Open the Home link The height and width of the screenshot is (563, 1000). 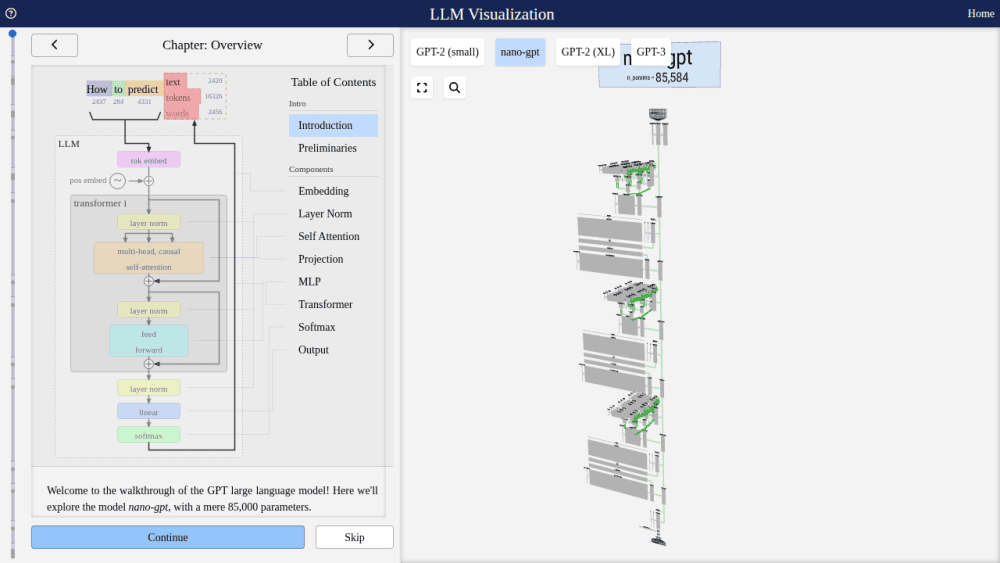pyautogui.click(x=980, y=13)
